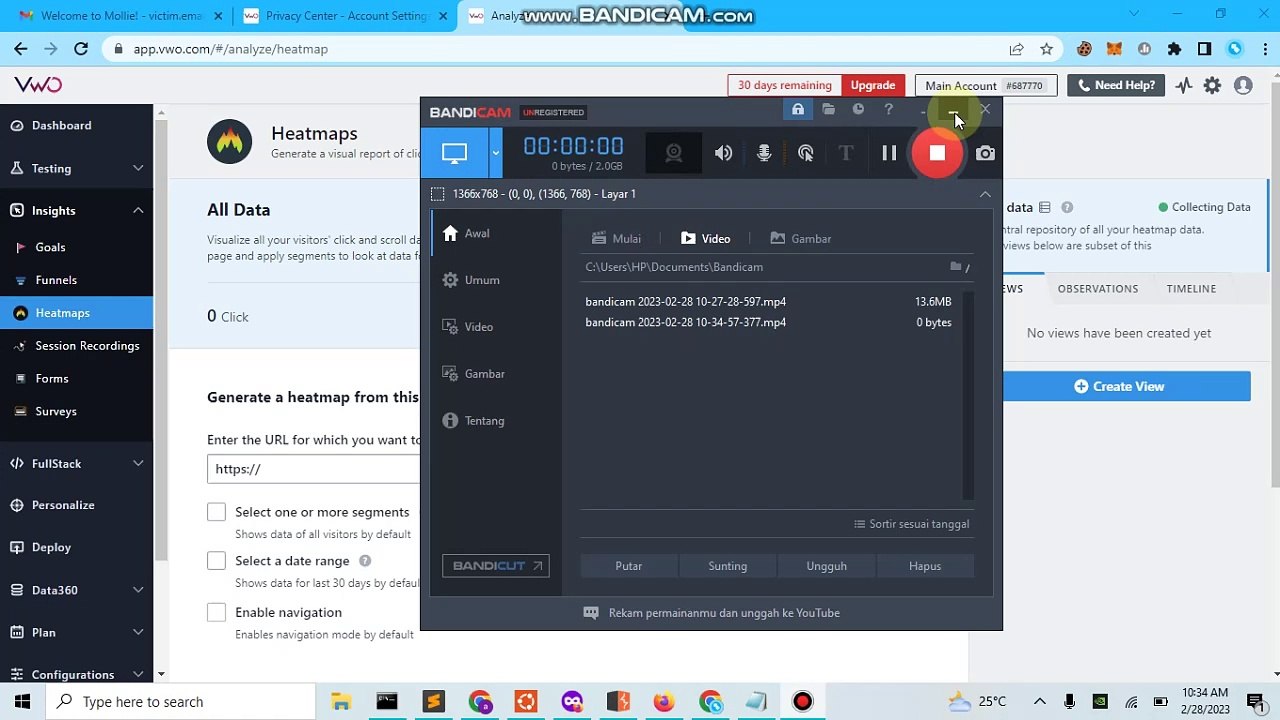
Task: Click the Putar button
Action: coord(629,566)
